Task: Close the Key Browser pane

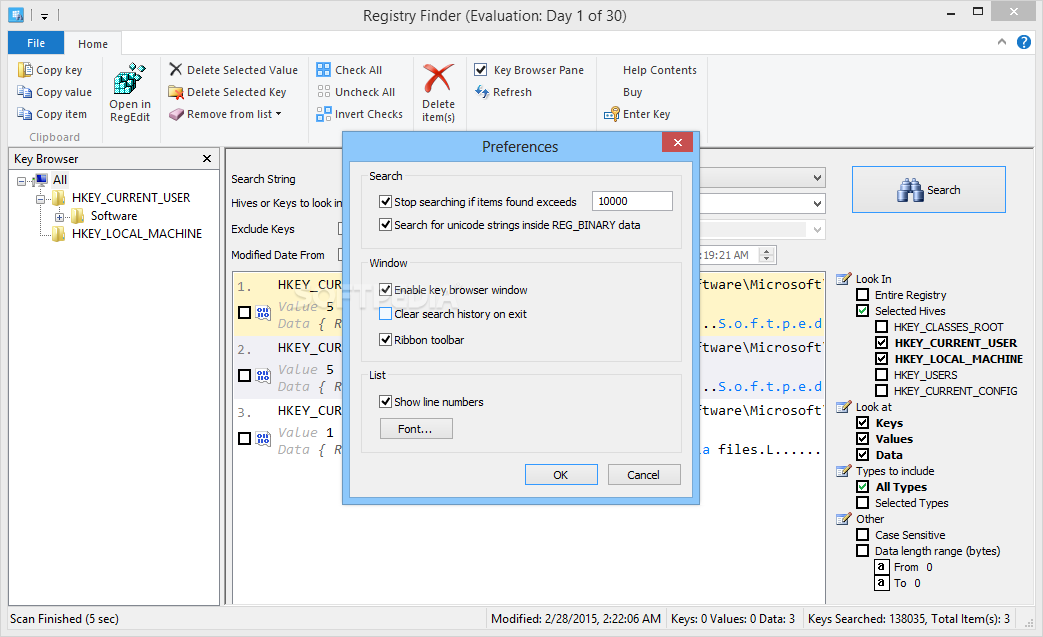Action: [207, 158]
